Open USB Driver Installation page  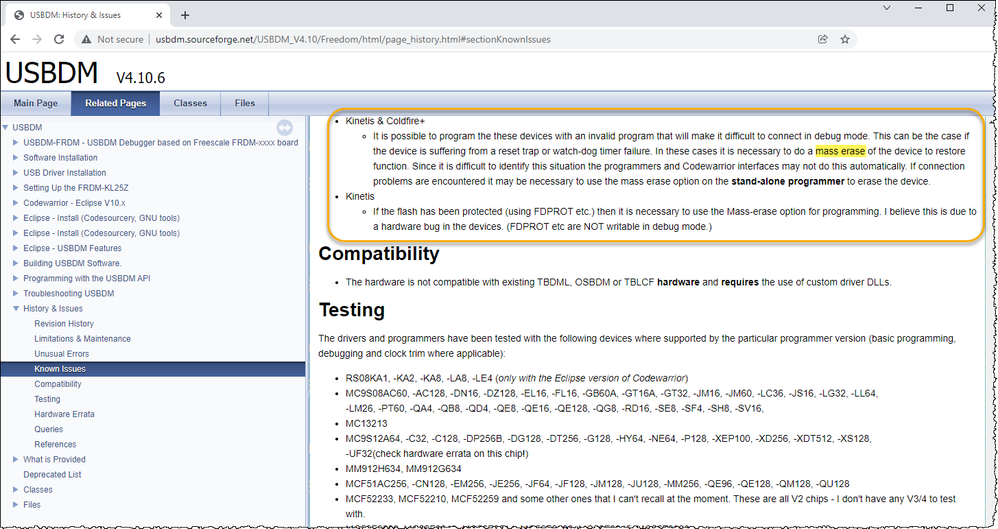click(65, 173)
